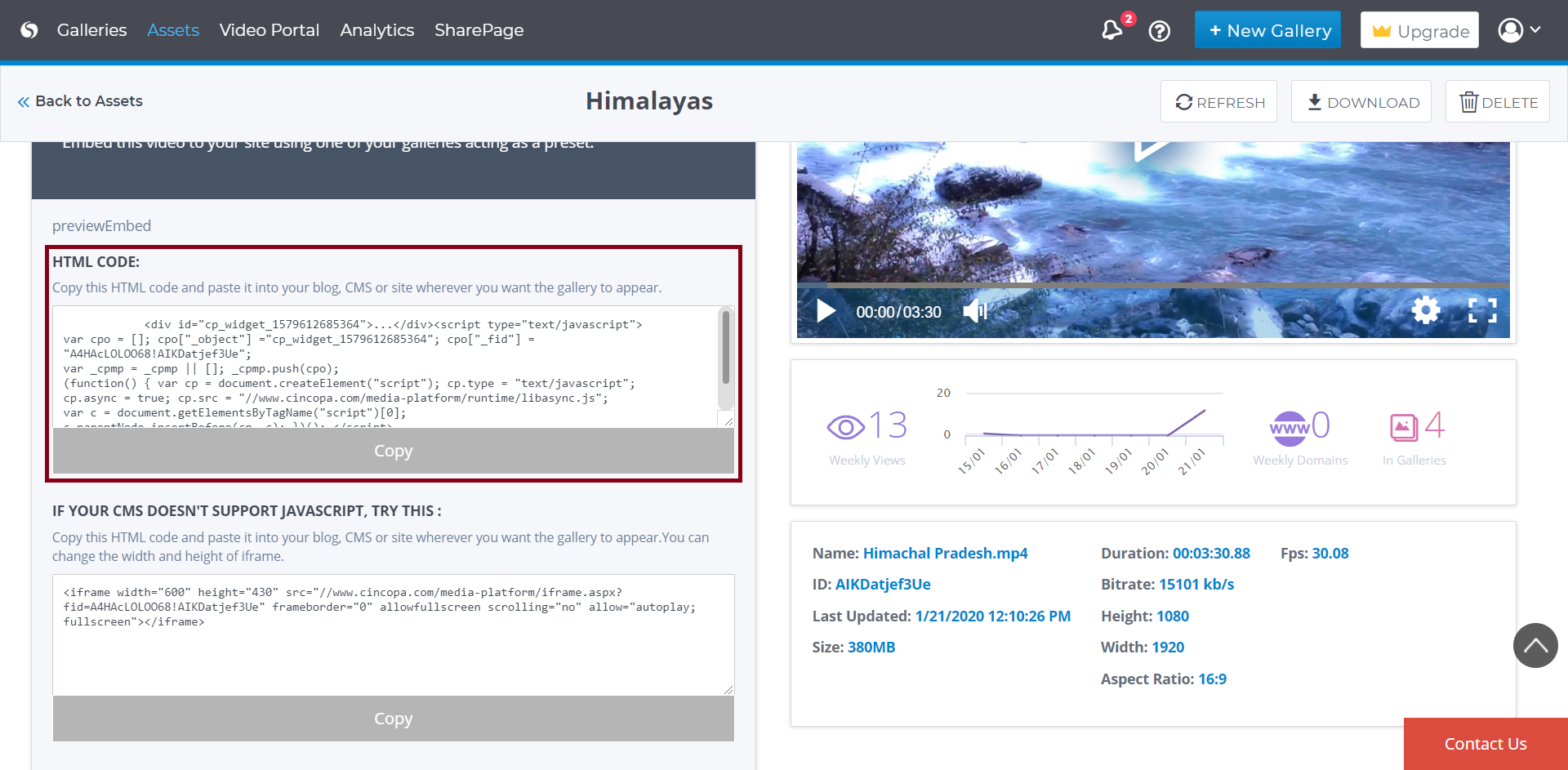Screen dimensions: 1568x770
Task: Delete the Himalayas asset
Action: pos(1497,102)
